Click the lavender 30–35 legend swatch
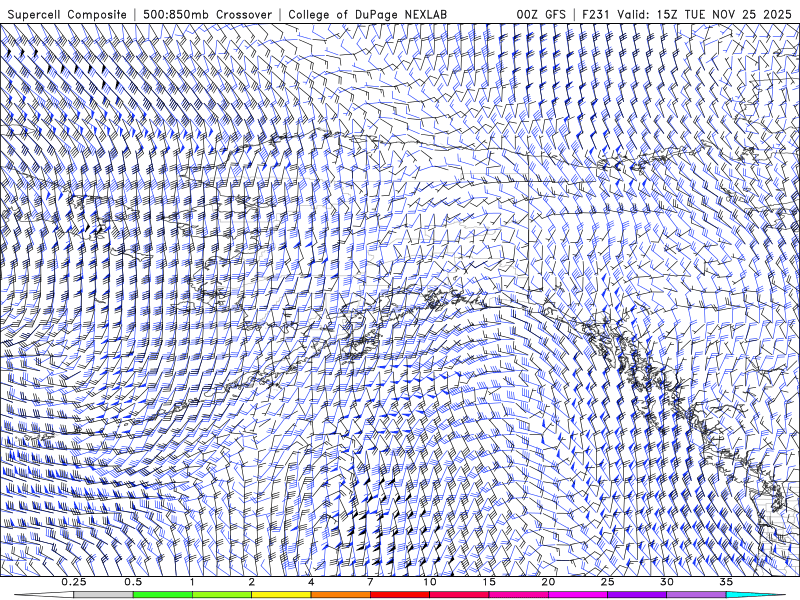 (696, 595)
